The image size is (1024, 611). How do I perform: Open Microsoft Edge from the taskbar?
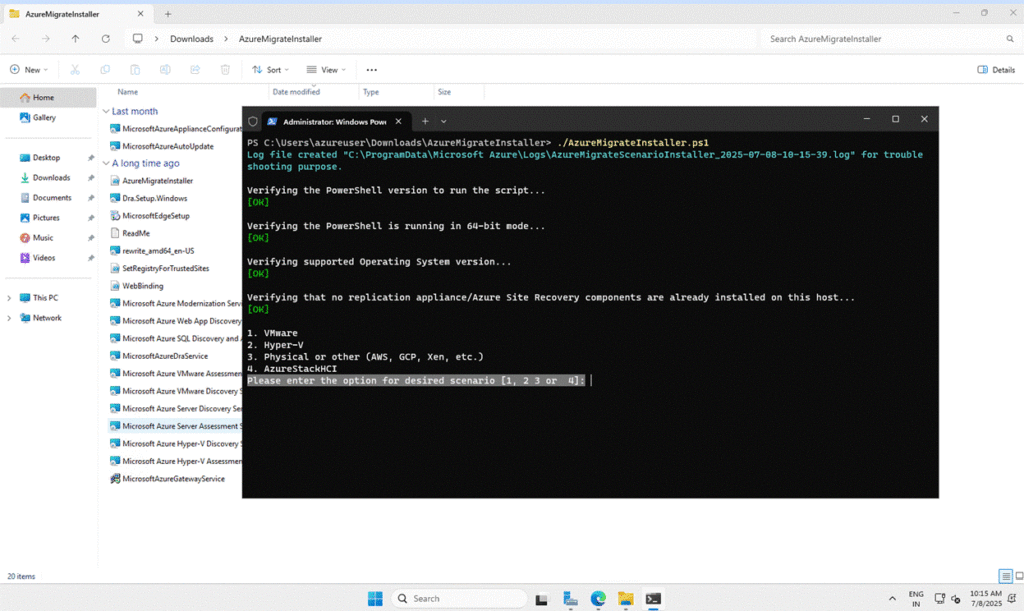coord(598,598)
